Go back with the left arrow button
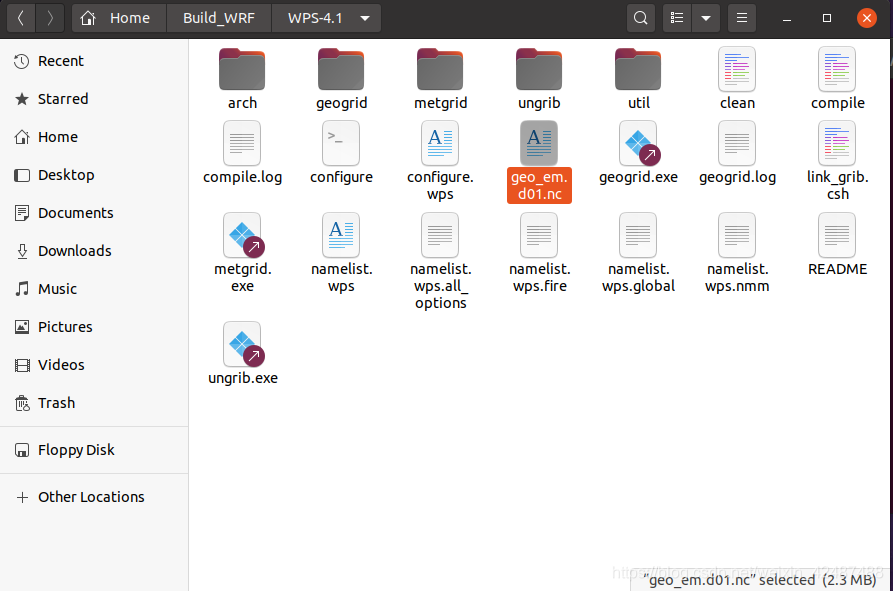893x591 pixels. pyautogui.click(x=21, y=18)
